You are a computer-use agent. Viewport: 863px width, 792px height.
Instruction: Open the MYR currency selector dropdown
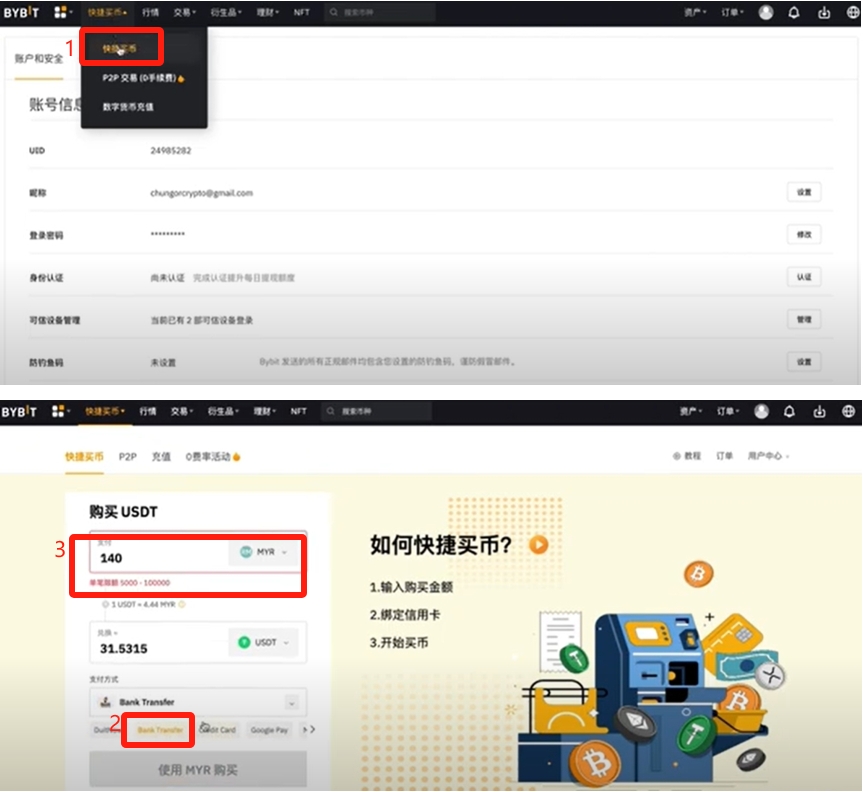tap(264, 552)
